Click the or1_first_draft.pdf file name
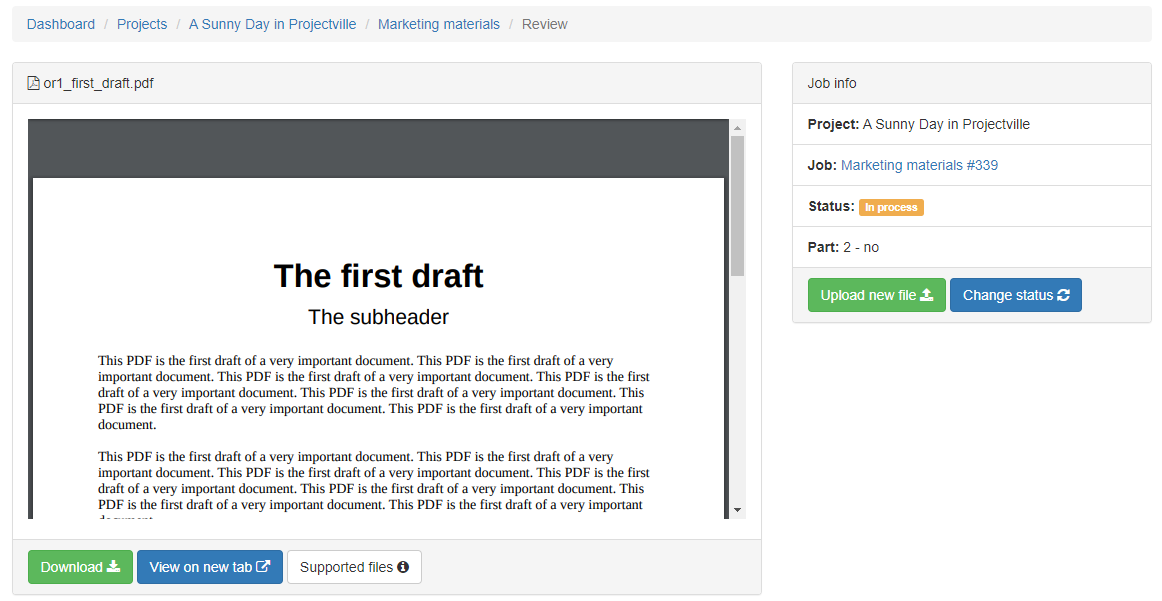 [x=99, y=83]
